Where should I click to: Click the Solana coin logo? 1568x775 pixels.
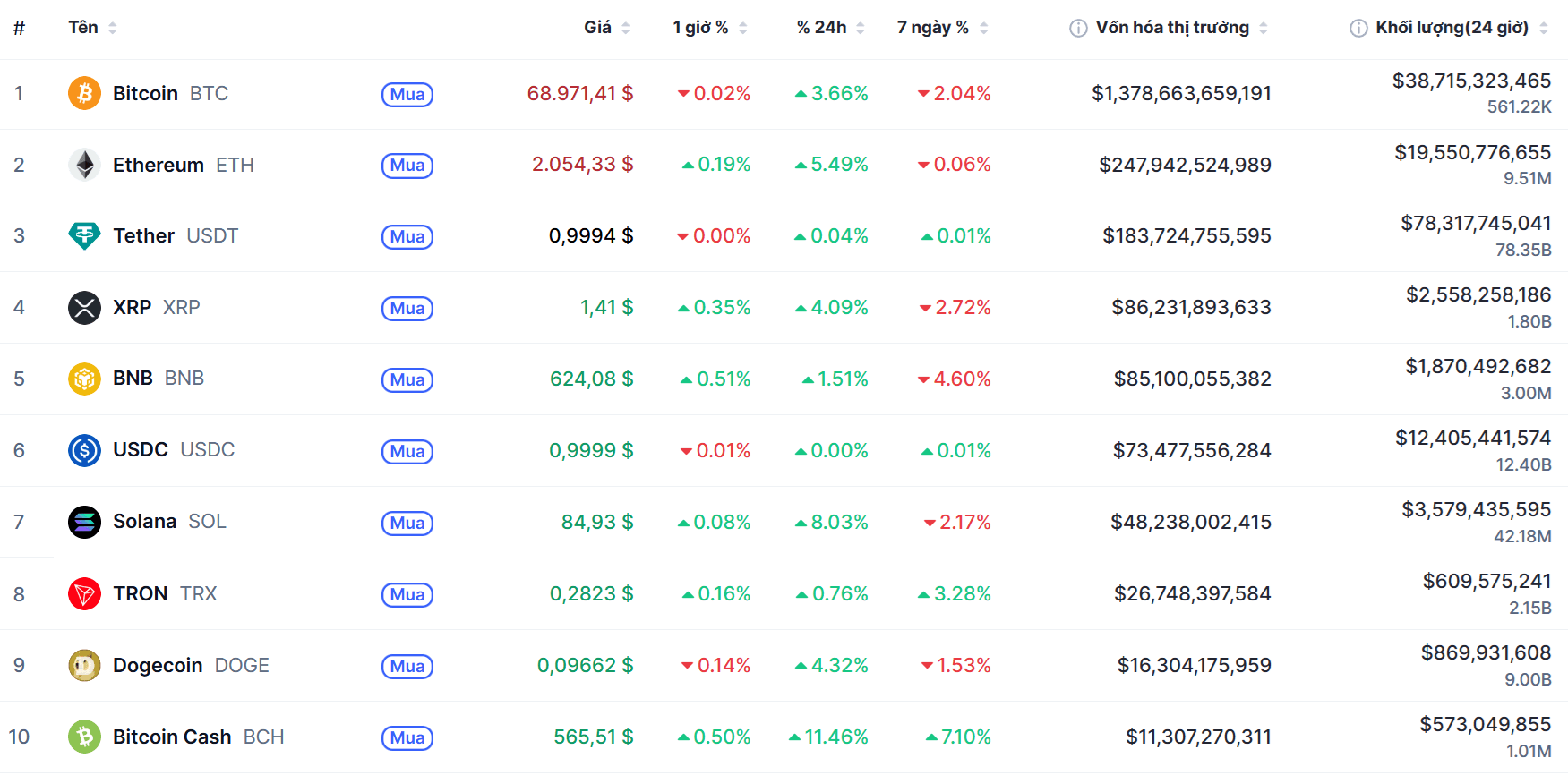pyautogui.click(x=84, y=522)
